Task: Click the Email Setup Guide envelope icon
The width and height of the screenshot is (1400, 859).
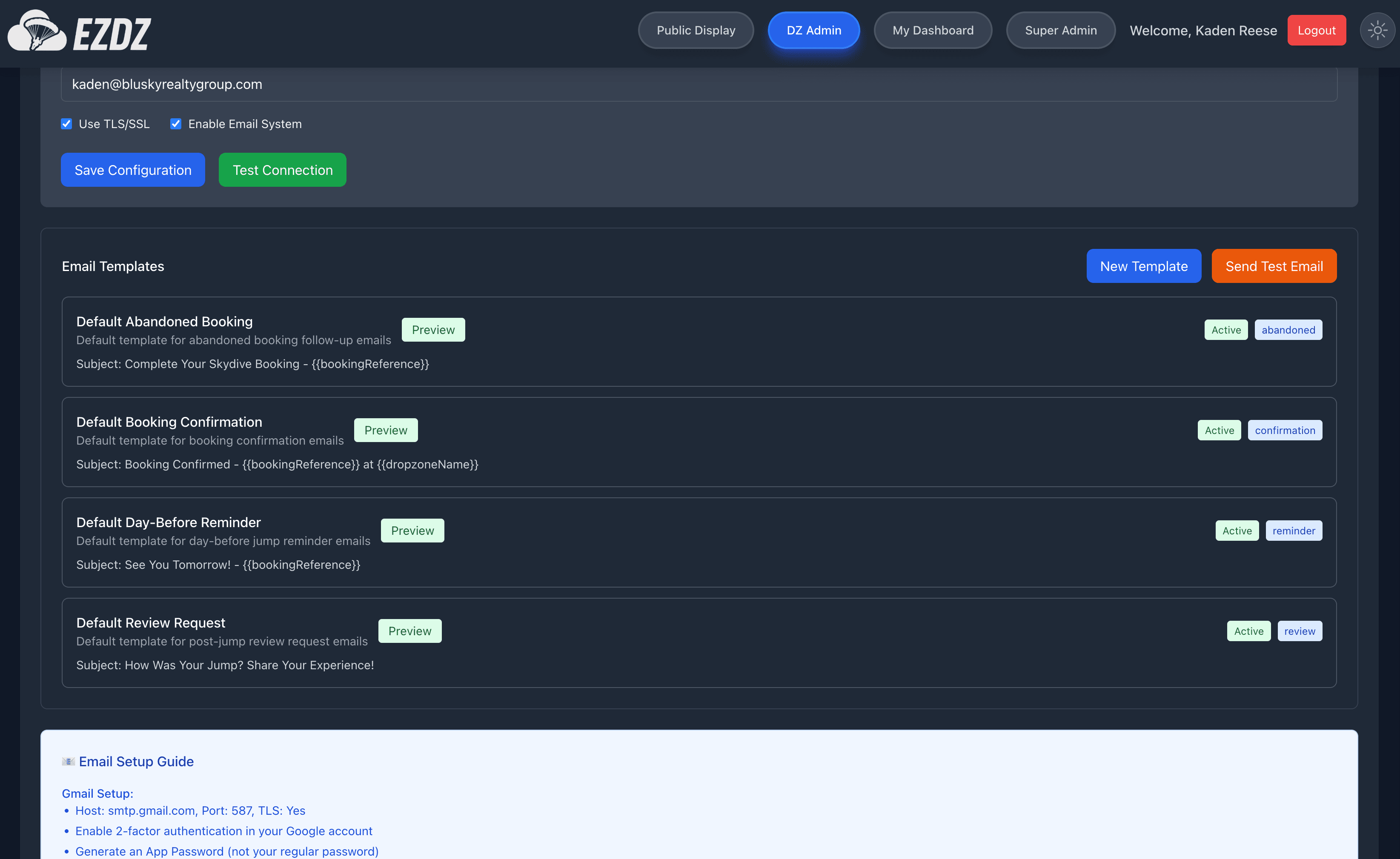Action: (68, 761)
